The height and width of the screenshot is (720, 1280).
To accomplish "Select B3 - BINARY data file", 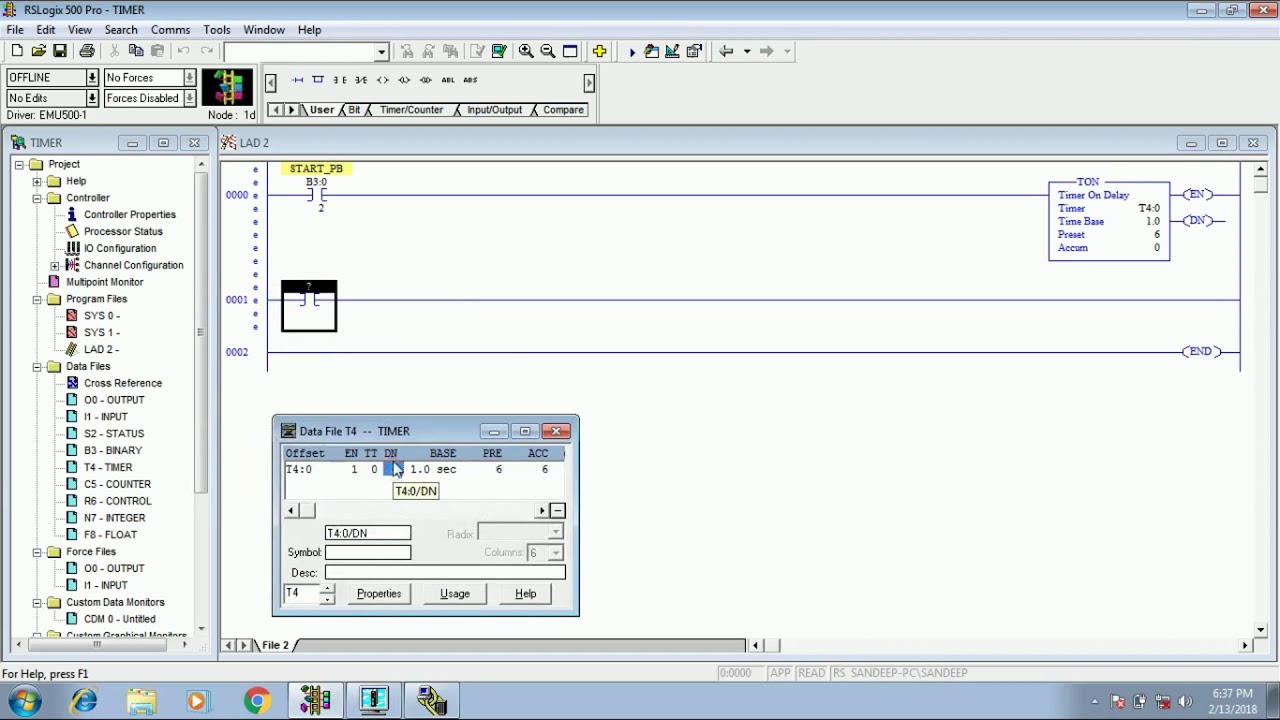I will tap(113, 450).
